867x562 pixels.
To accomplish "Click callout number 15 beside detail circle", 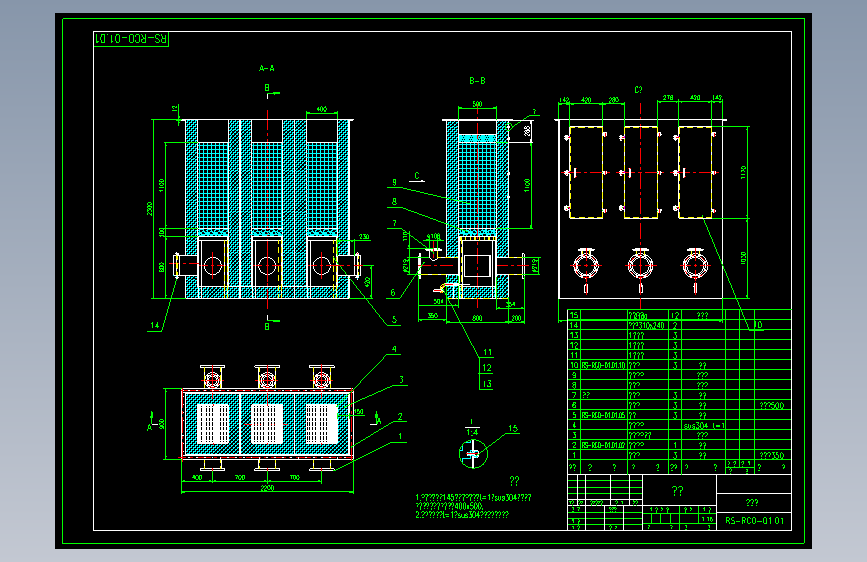I will 513,428.
